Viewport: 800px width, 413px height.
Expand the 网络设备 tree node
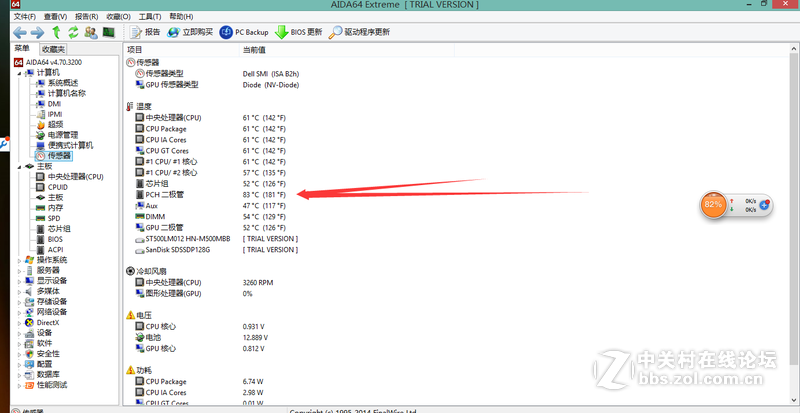[19, 312]
